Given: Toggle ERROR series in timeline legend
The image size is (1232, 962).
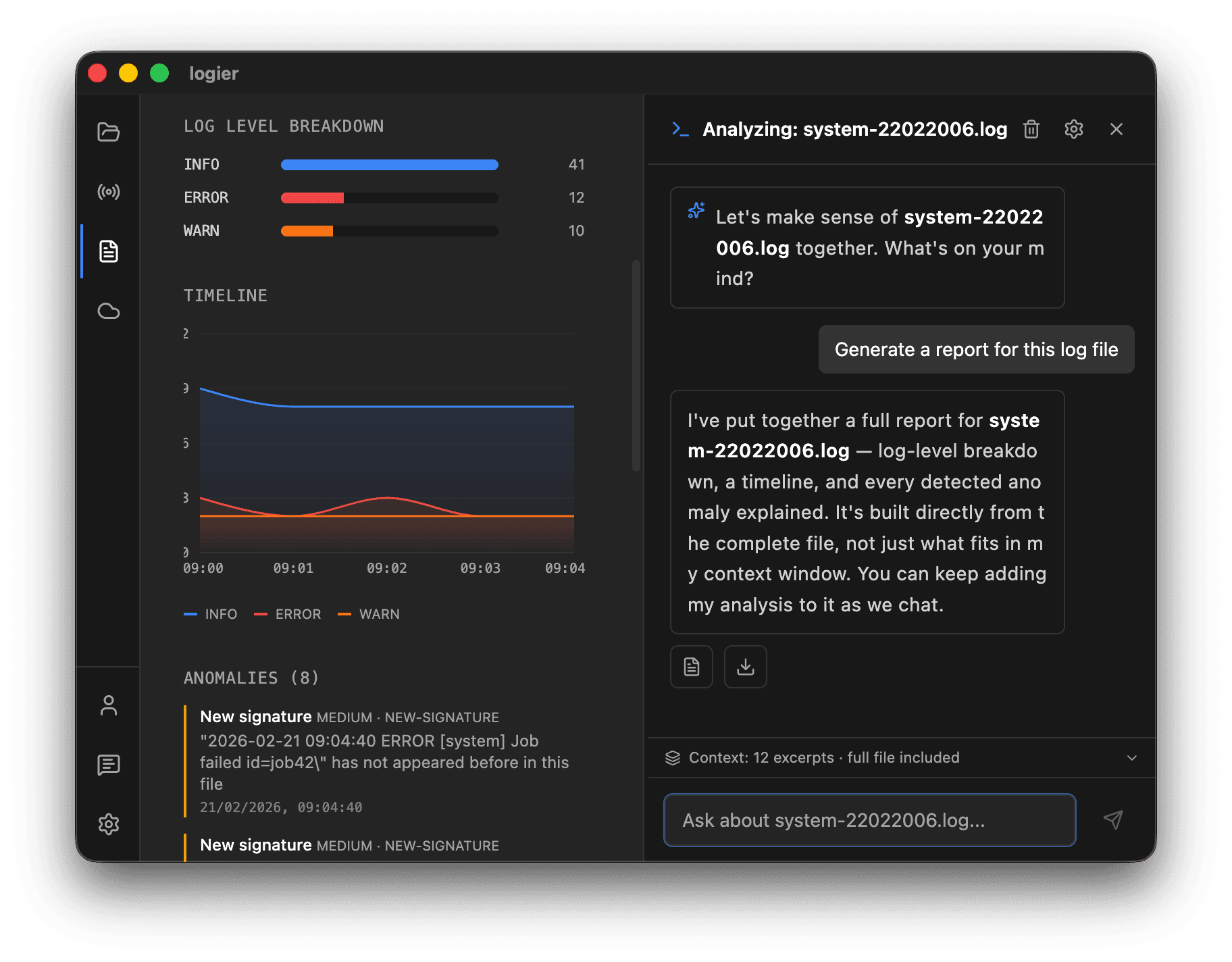Looking at the screenshot, I should tap(287, 614).
